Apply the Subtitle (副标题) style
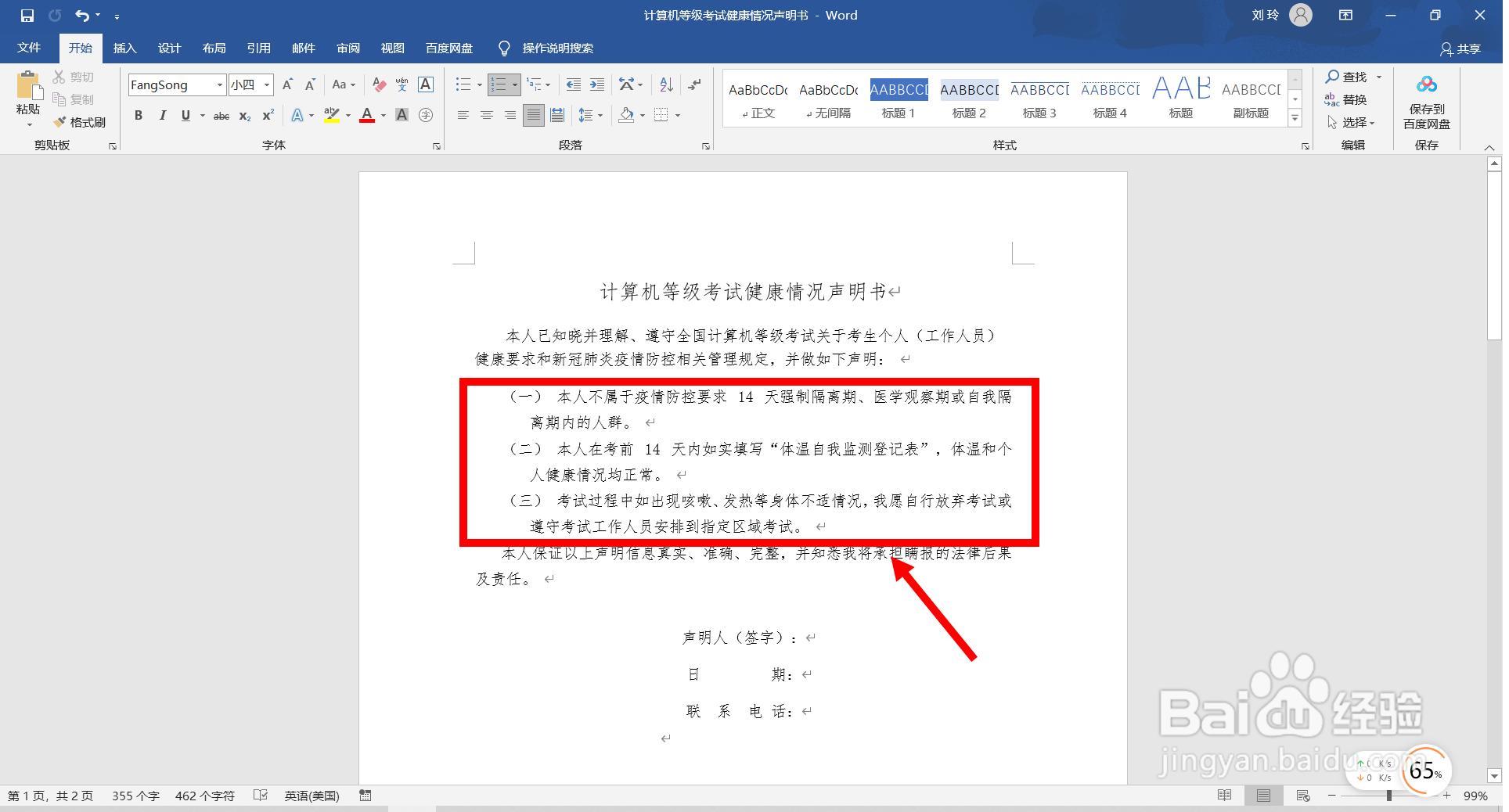 tap(1251, 99)
